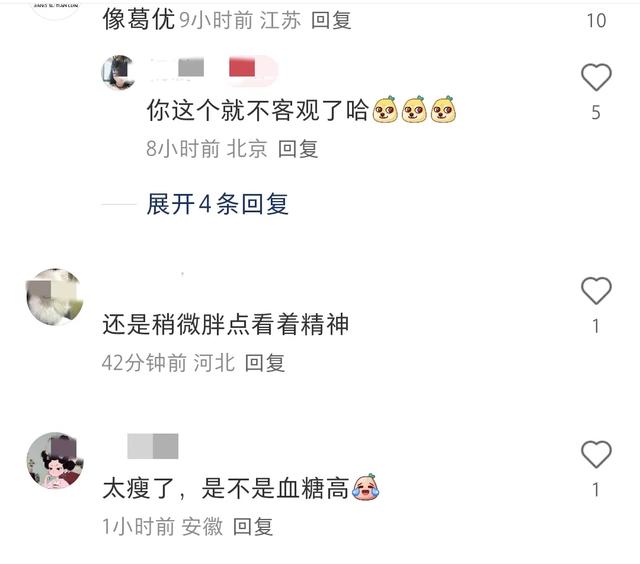Click the crying-laughing emoji in comment
The image size is (640, 564).
(365, 487)
